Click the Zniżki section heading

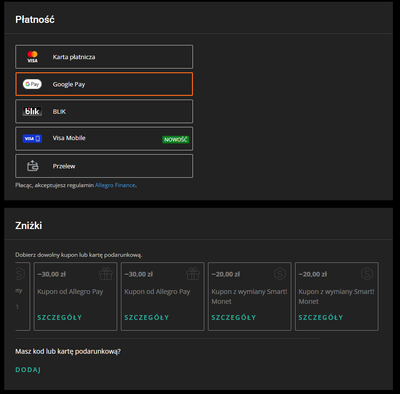coord(29,226)
